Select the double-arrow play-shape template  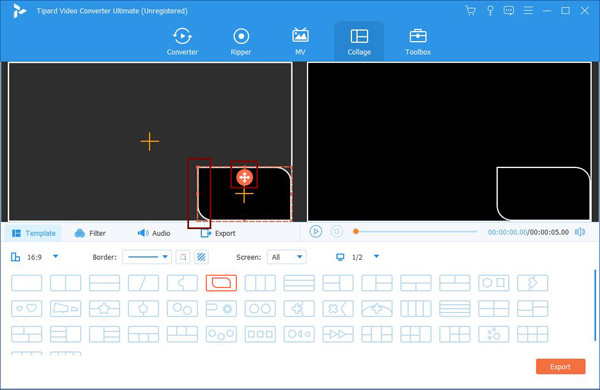[x=338, y=334]
